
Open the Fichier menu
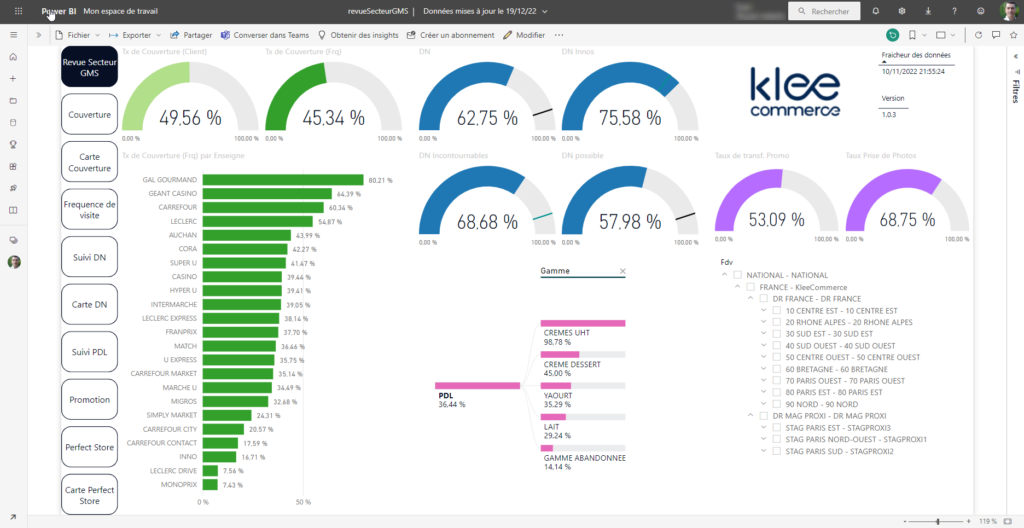pos(78,35)
